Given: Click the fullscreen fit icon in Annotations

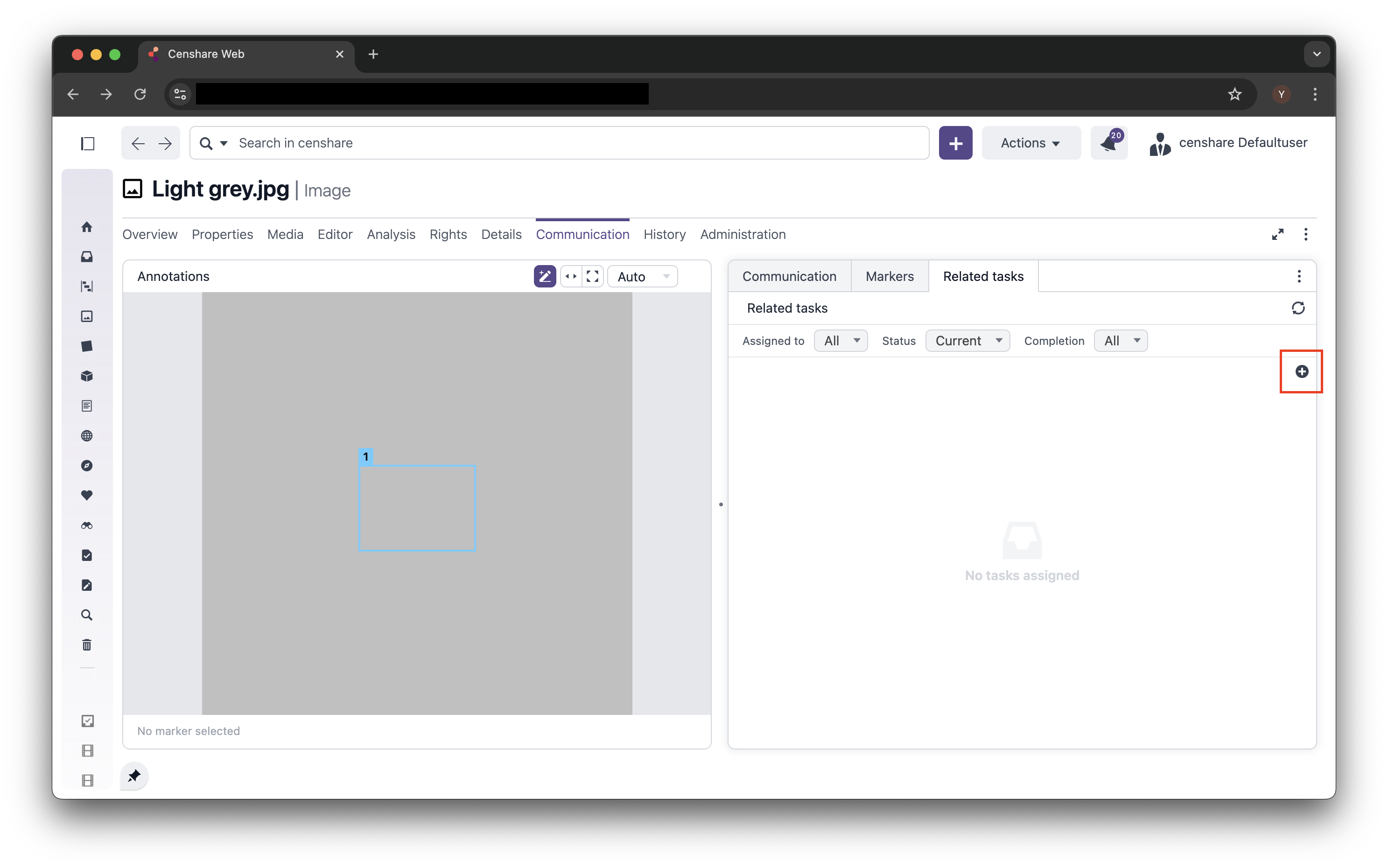Looking at the screenshot, I should (592, 276).
